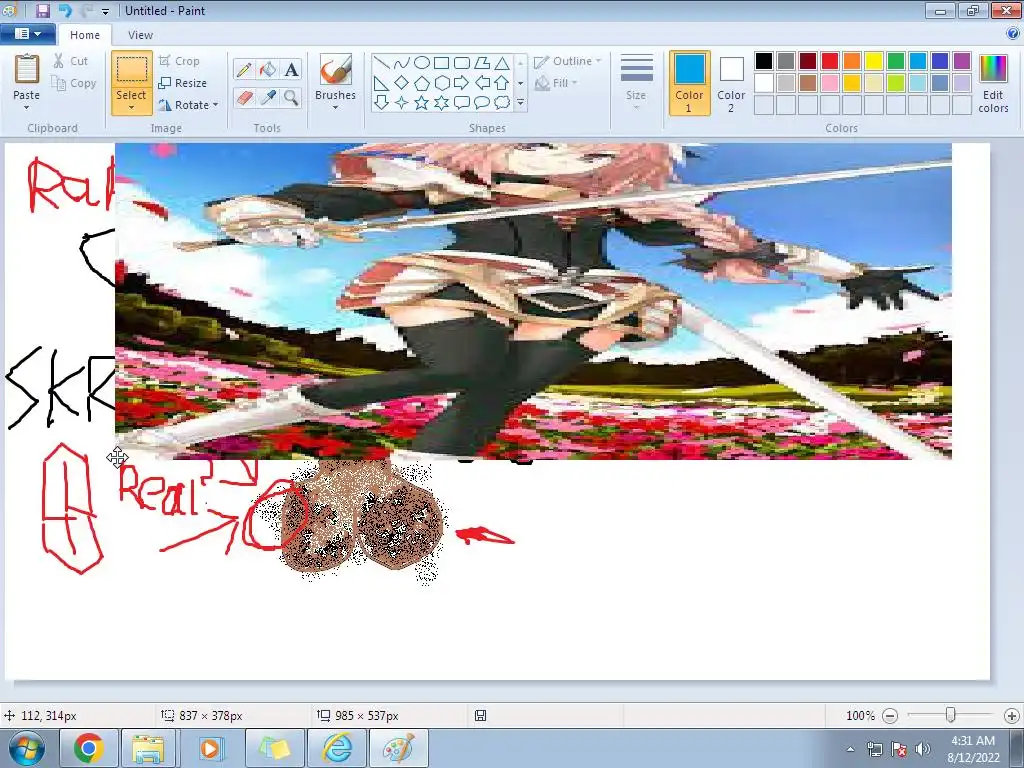
Task: Choose the Hexagon shape
Action: pos(441,83)
